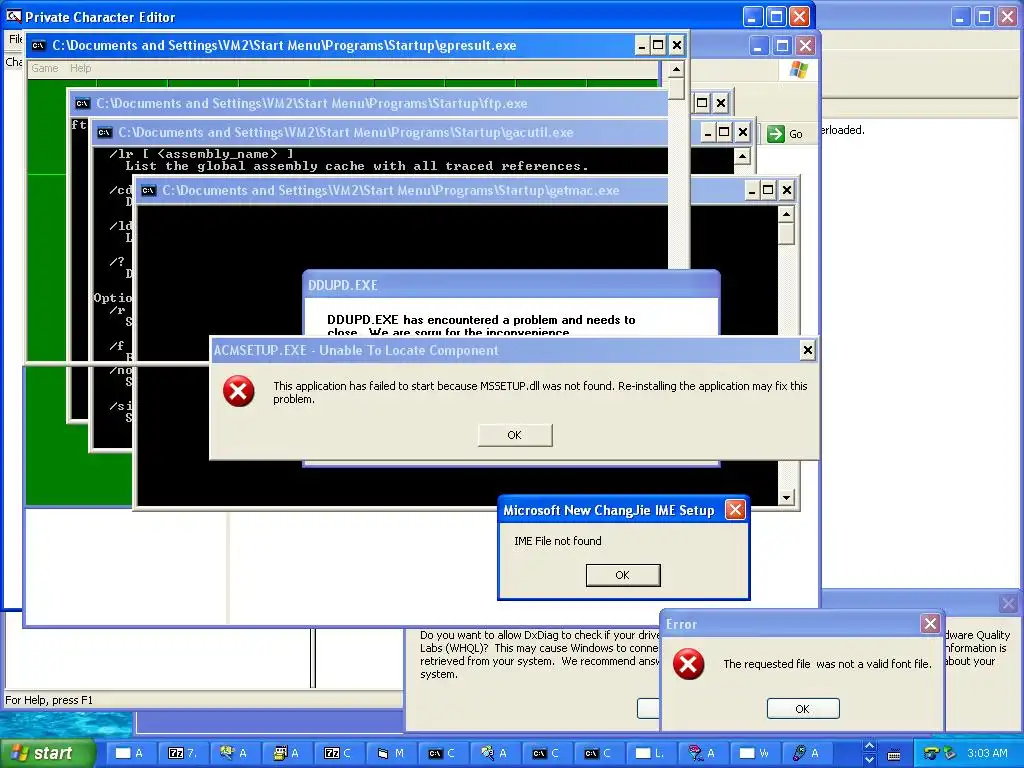
Task: Switch to the taskbar item labeled M
Action: click(x=391, y=753)
